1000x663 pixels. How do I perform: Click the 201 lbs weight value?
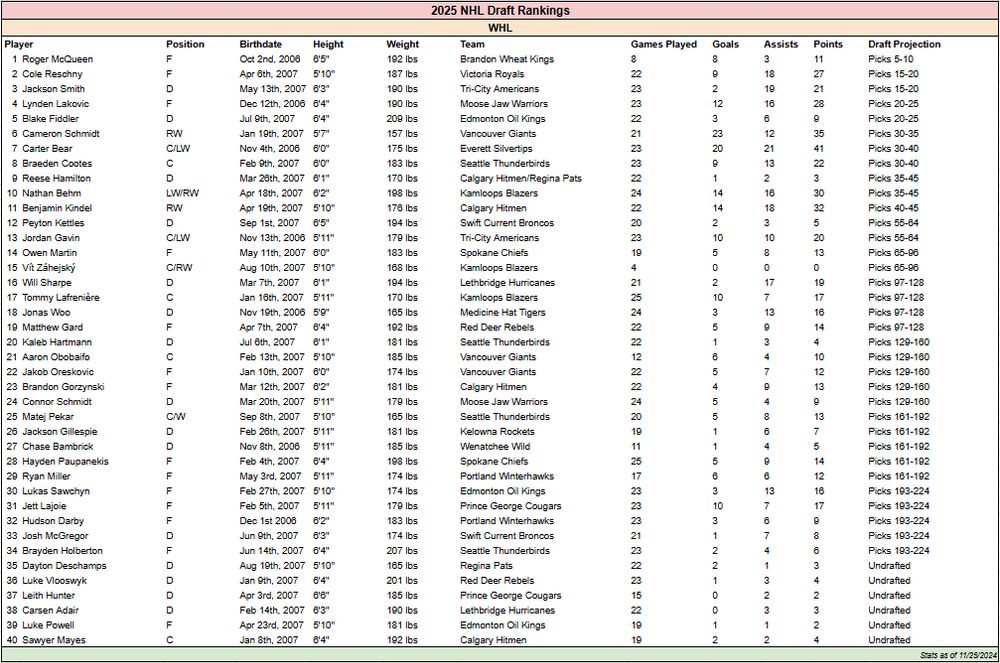(402, 581)
